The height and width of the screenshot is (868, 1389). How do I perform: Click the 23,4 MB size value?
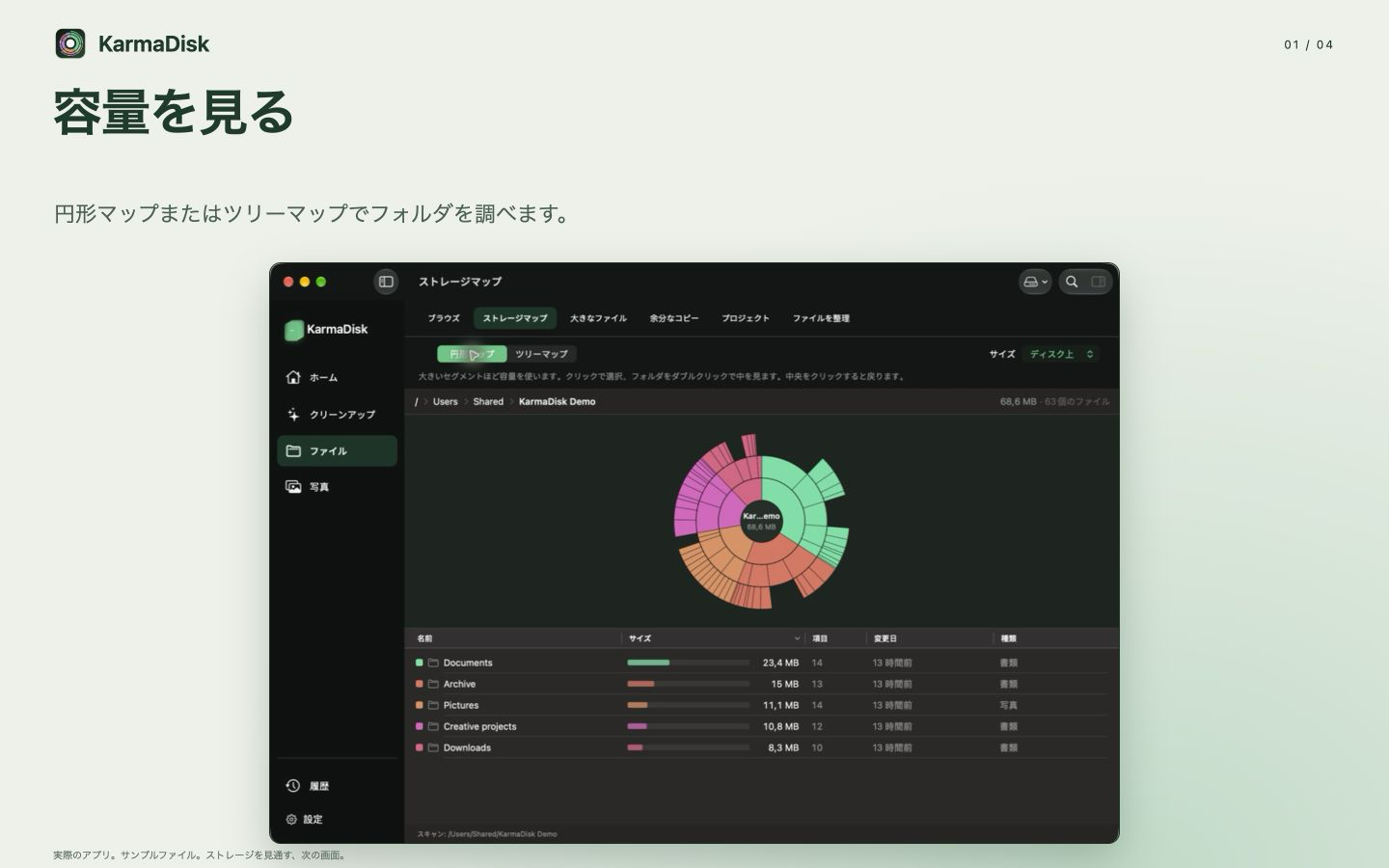click(x=780, y=663)
